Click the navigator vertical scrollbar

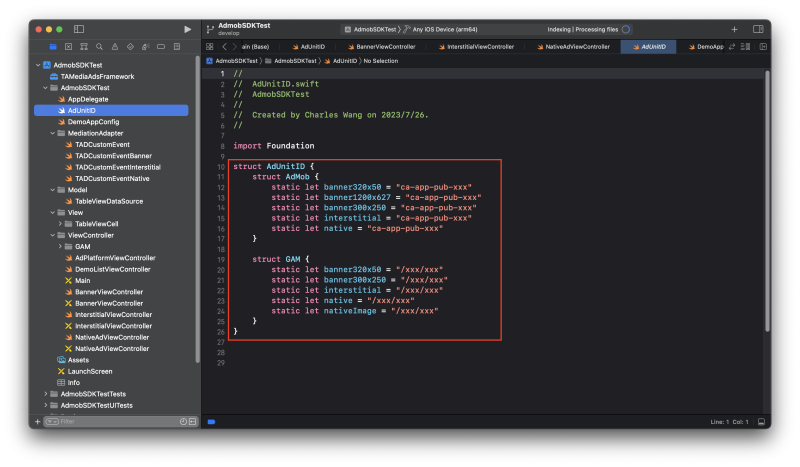[197, 209]
